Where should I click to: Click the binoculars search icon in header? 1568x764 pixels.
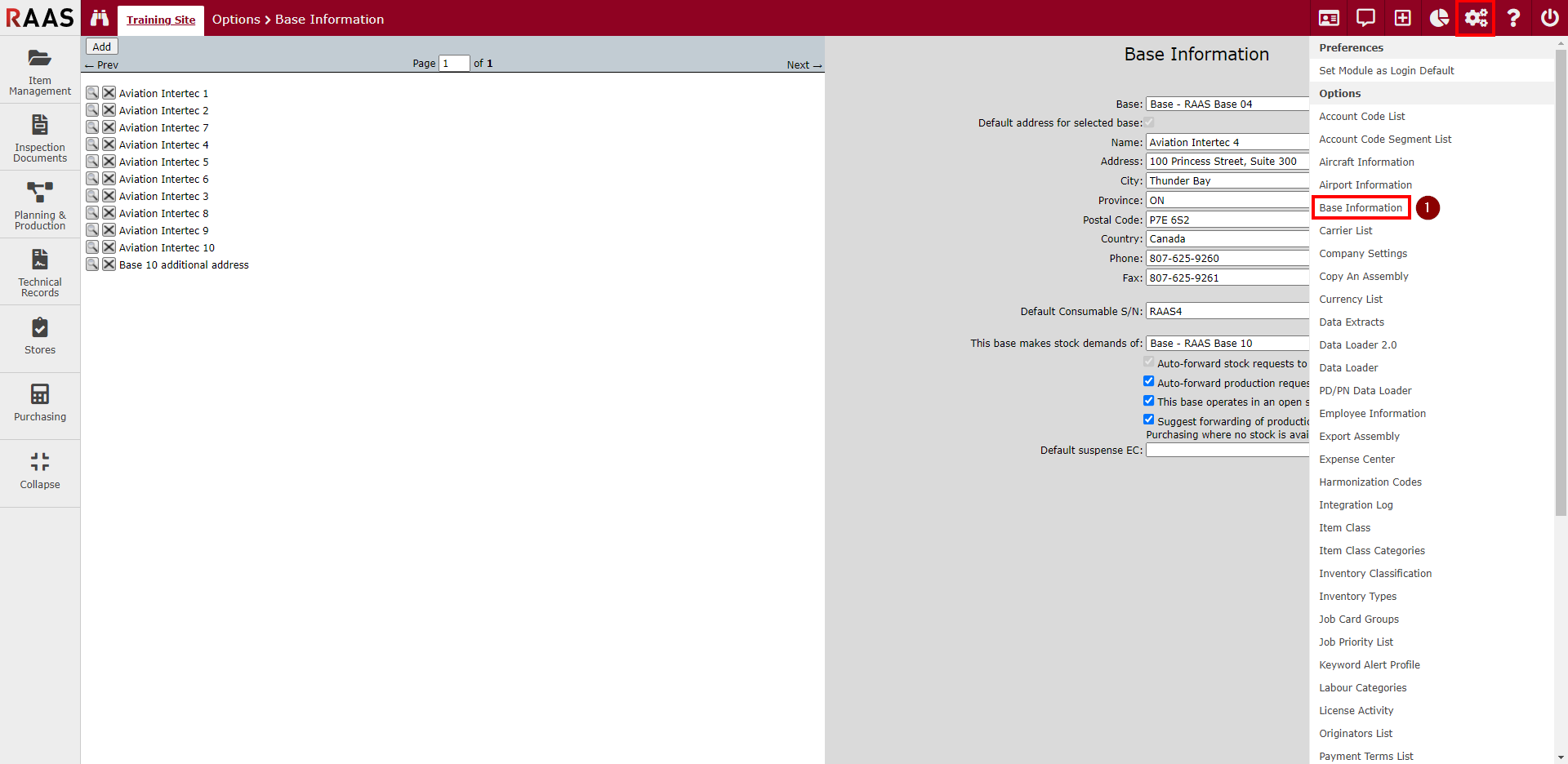(100, 18)
